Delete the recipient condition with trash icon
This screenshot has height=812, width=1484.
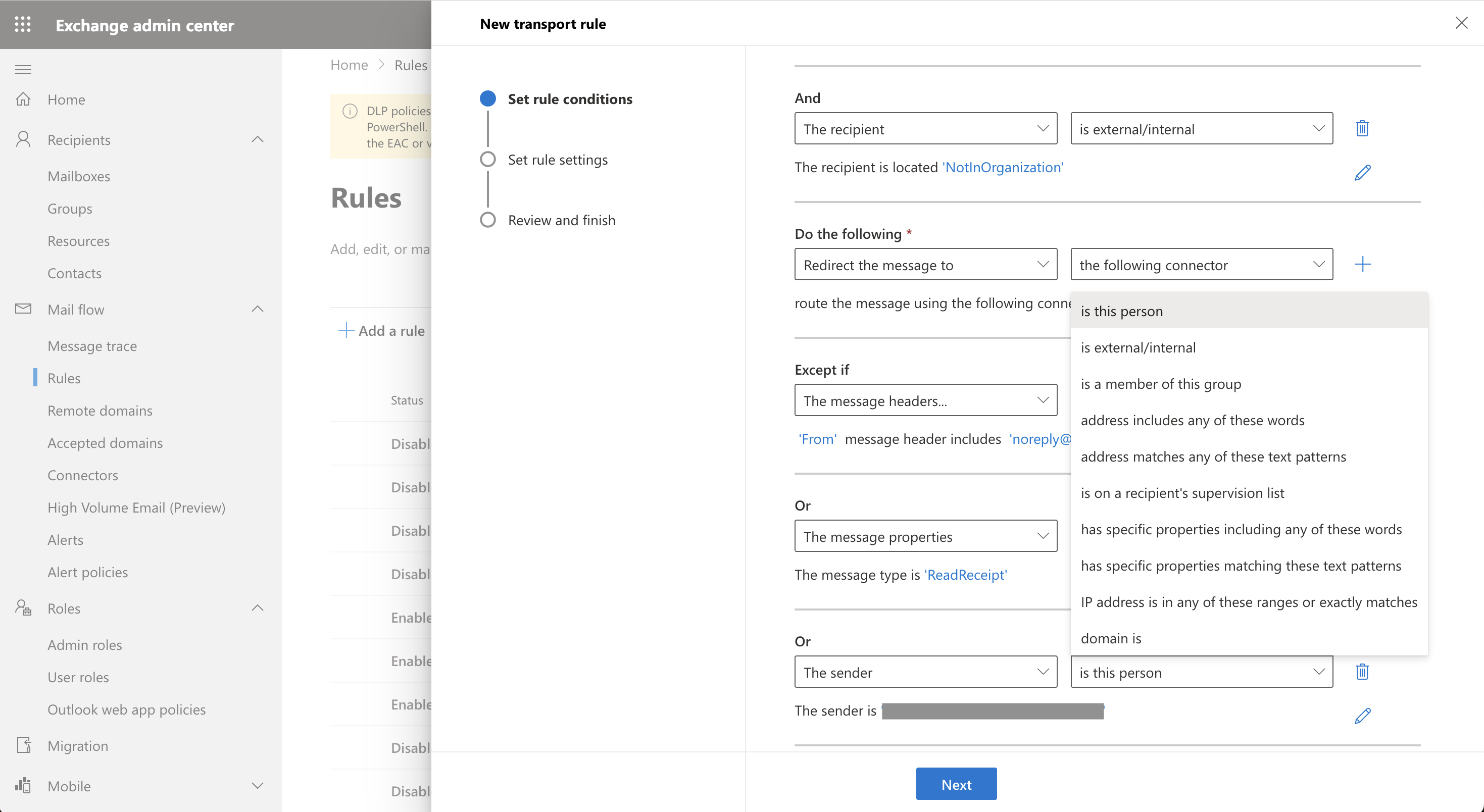coord(1362,128)
